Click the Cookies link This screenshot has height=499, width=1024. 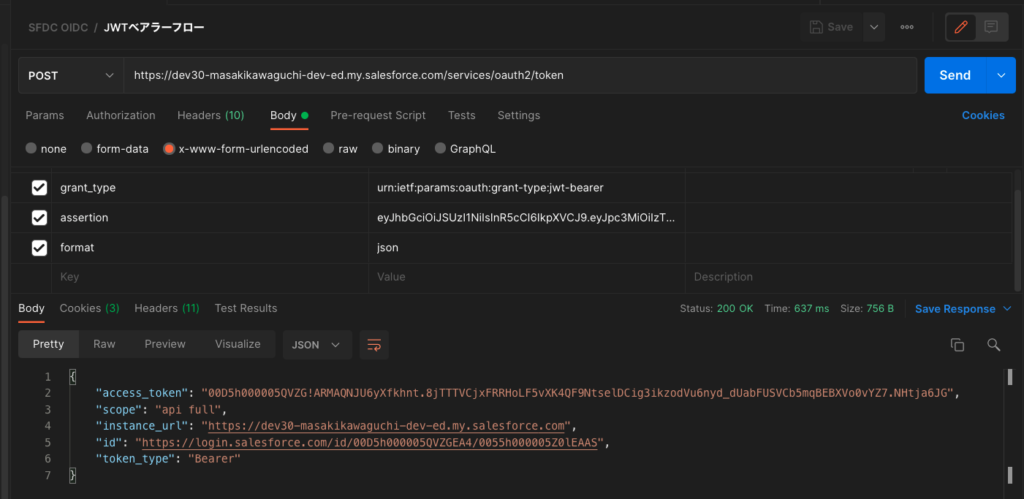tap(982, 115)
